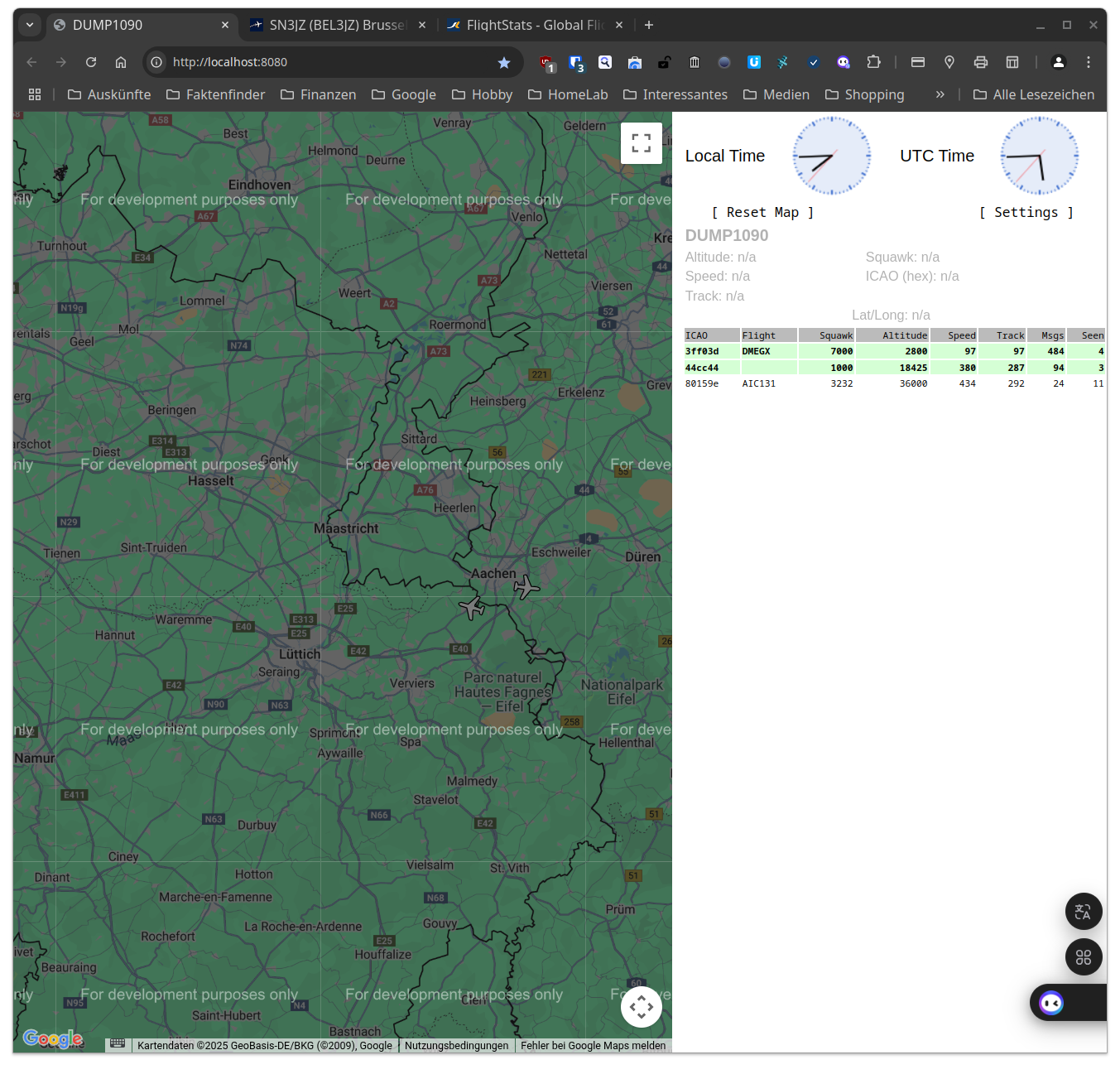The height and width of the screenshot is (1079, 1120).
Task: Open the purple chat assistant widget
Action: coord(1052,1003)
